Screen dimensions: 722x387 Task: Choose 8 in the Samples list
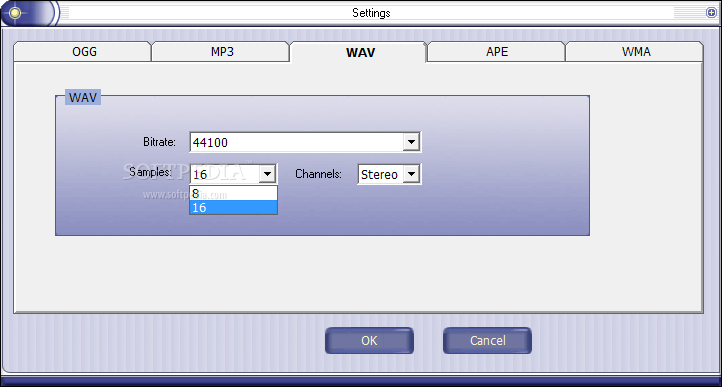coord(233,194)
